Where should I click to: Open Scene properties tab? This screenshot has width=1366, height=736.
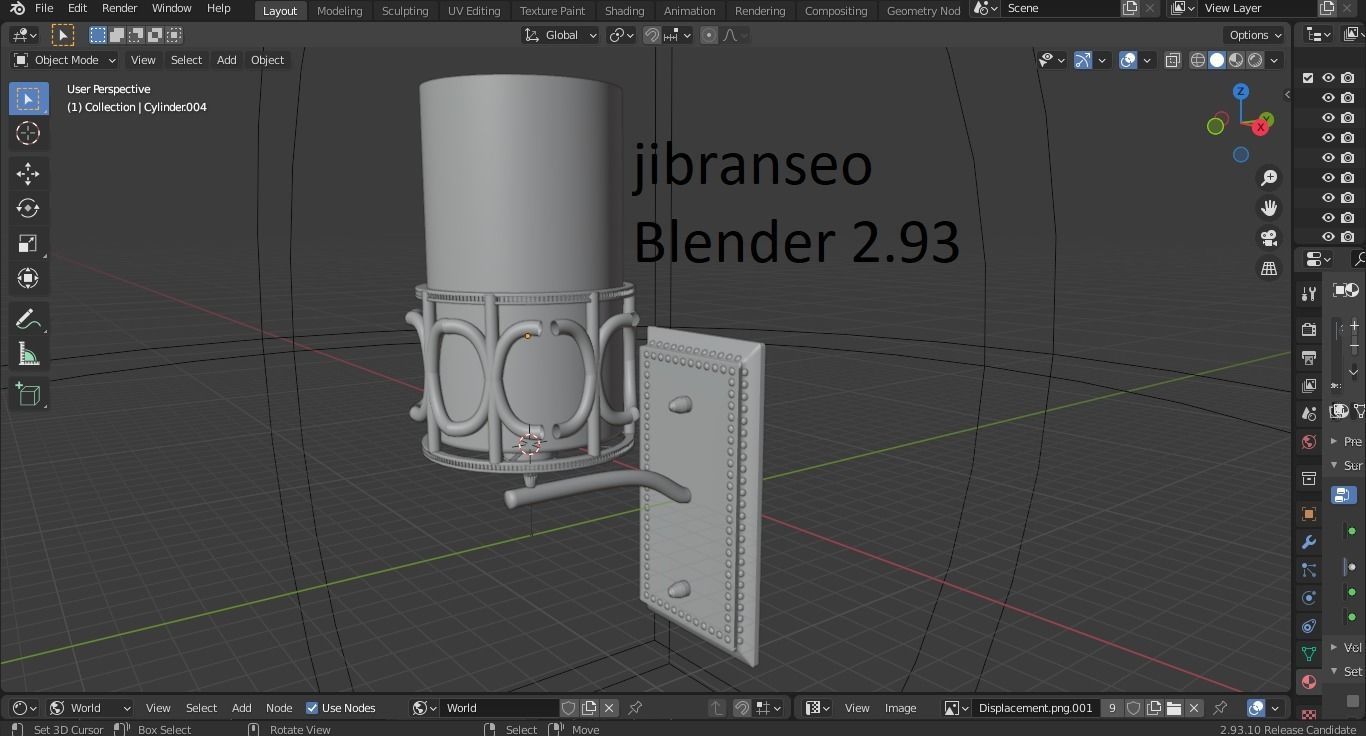point(1309,413)
